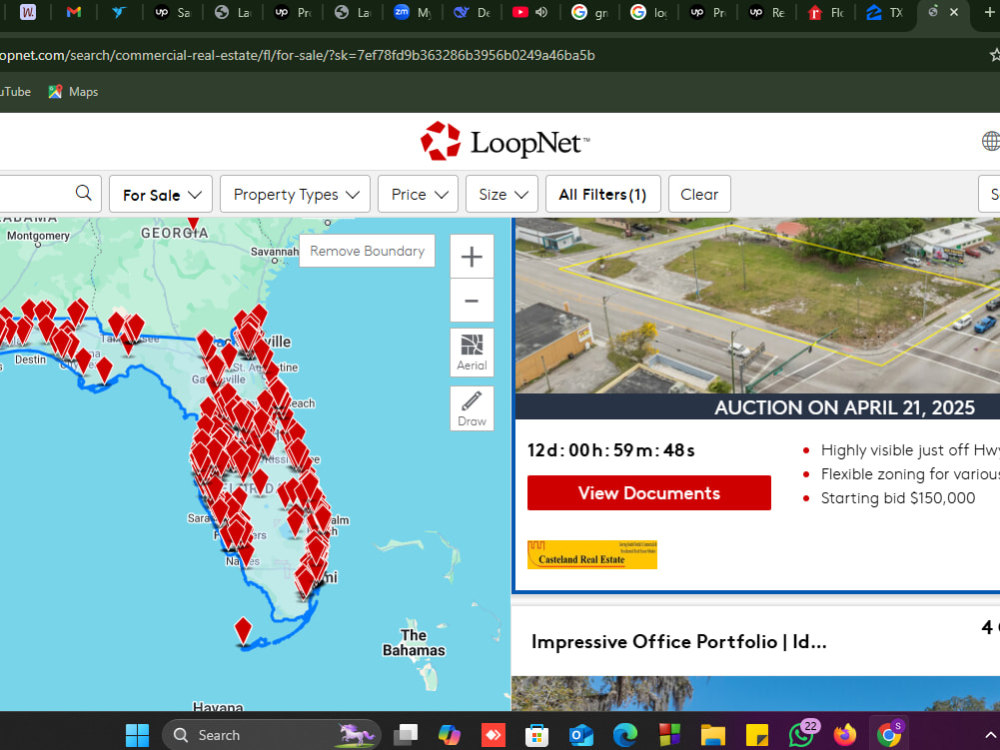Open All Filters (1)
This screenshot has height=750, width=1000.
603,195
